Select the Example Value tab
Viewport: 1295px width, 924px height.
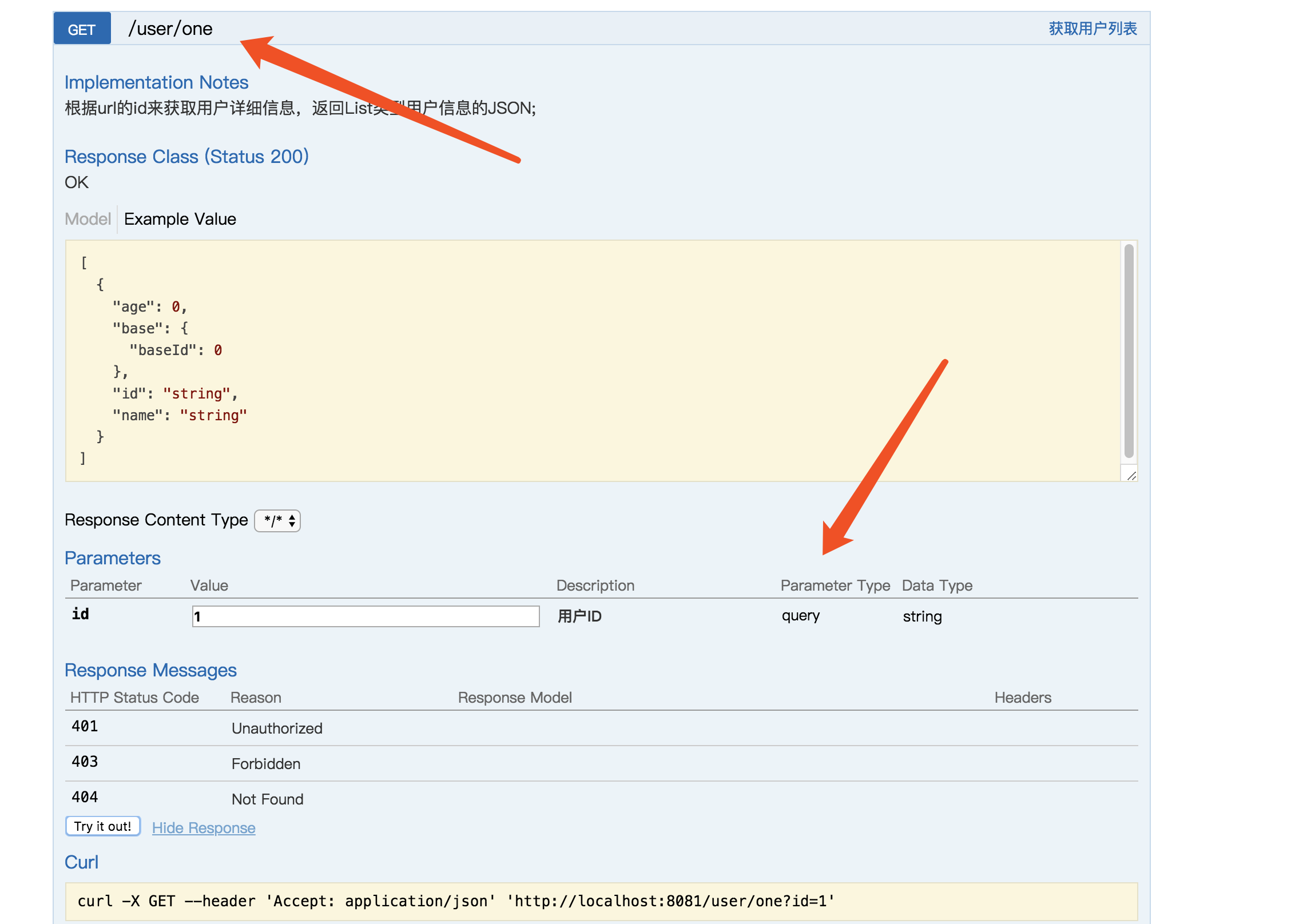[180, 219]
